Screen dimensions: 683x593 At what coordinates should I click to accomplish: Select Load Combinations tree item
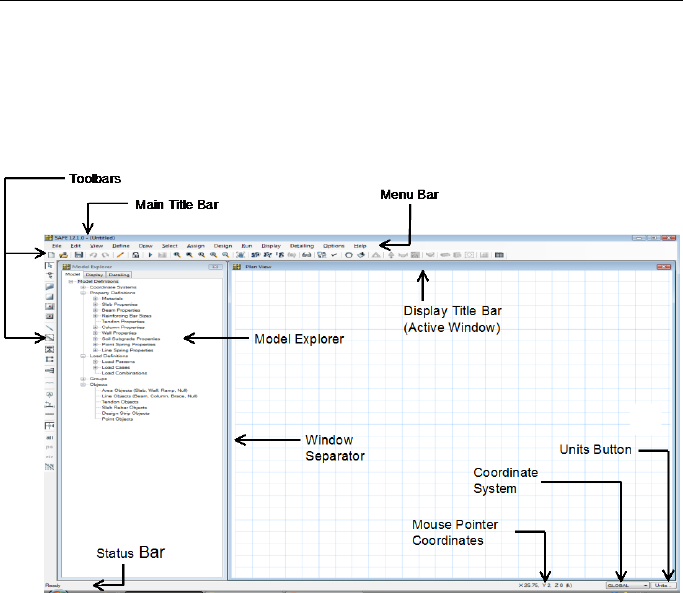[x=124, y=373]
